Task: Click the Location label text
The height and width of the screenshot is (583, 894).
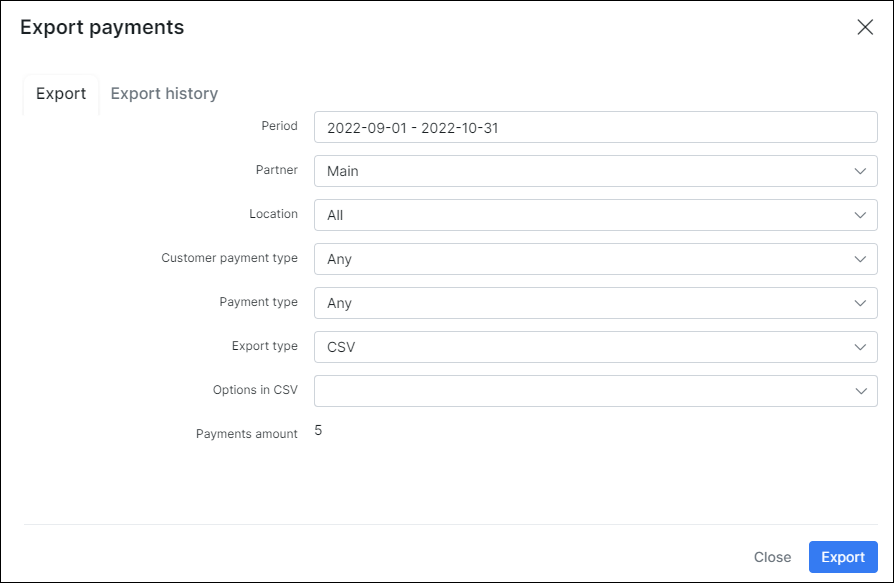Action: (x=273, y=214)
